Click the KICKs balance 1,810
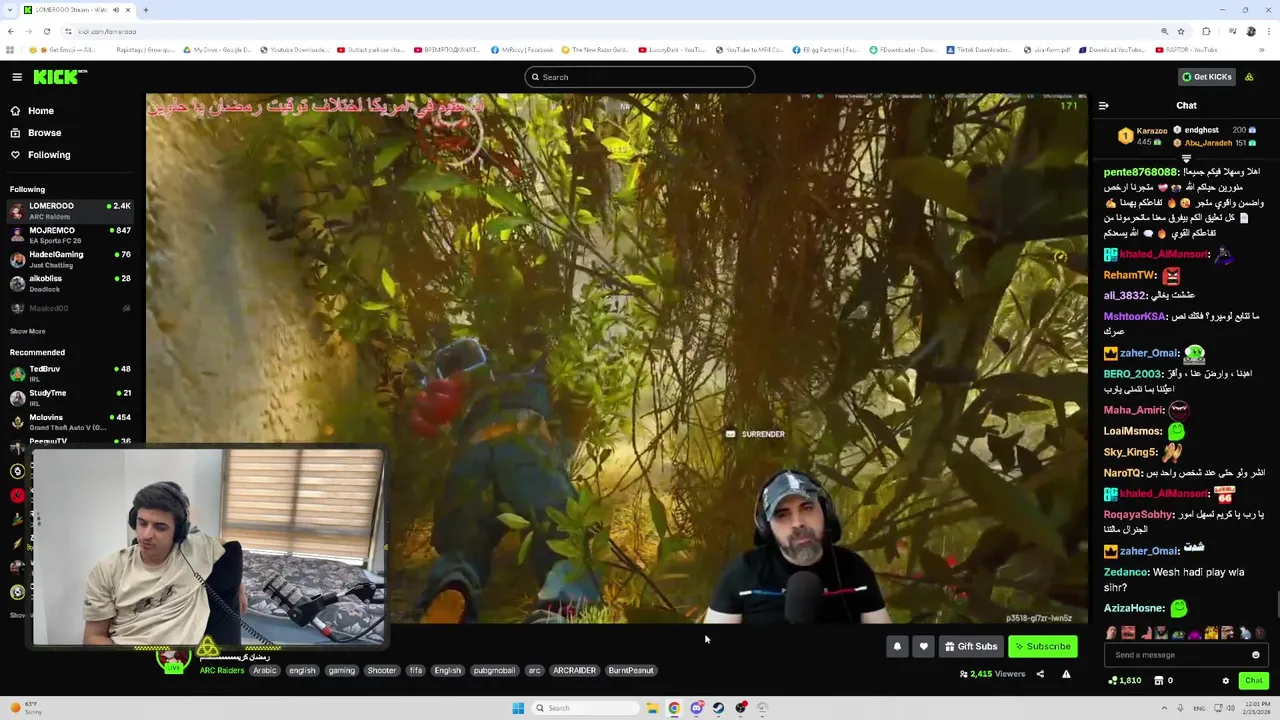Image resolution: width=1280 pixels, height=720 pixels. pyautogui.click(x=1125, y=681)
